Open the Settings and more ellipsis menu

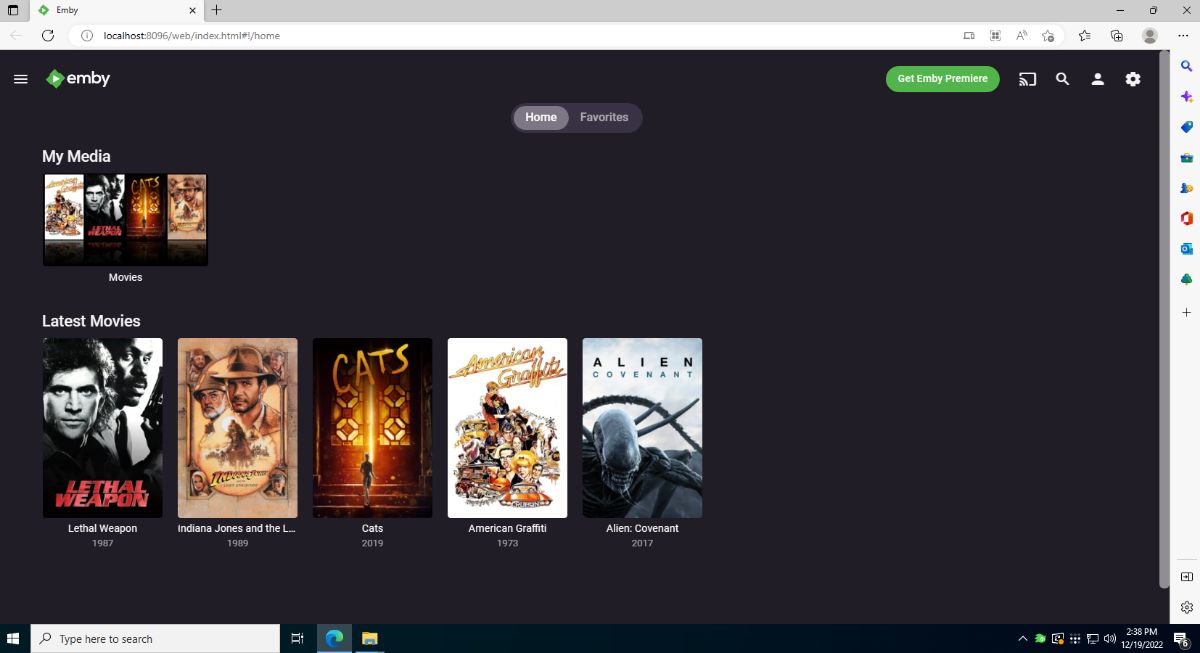(1182, 35)
